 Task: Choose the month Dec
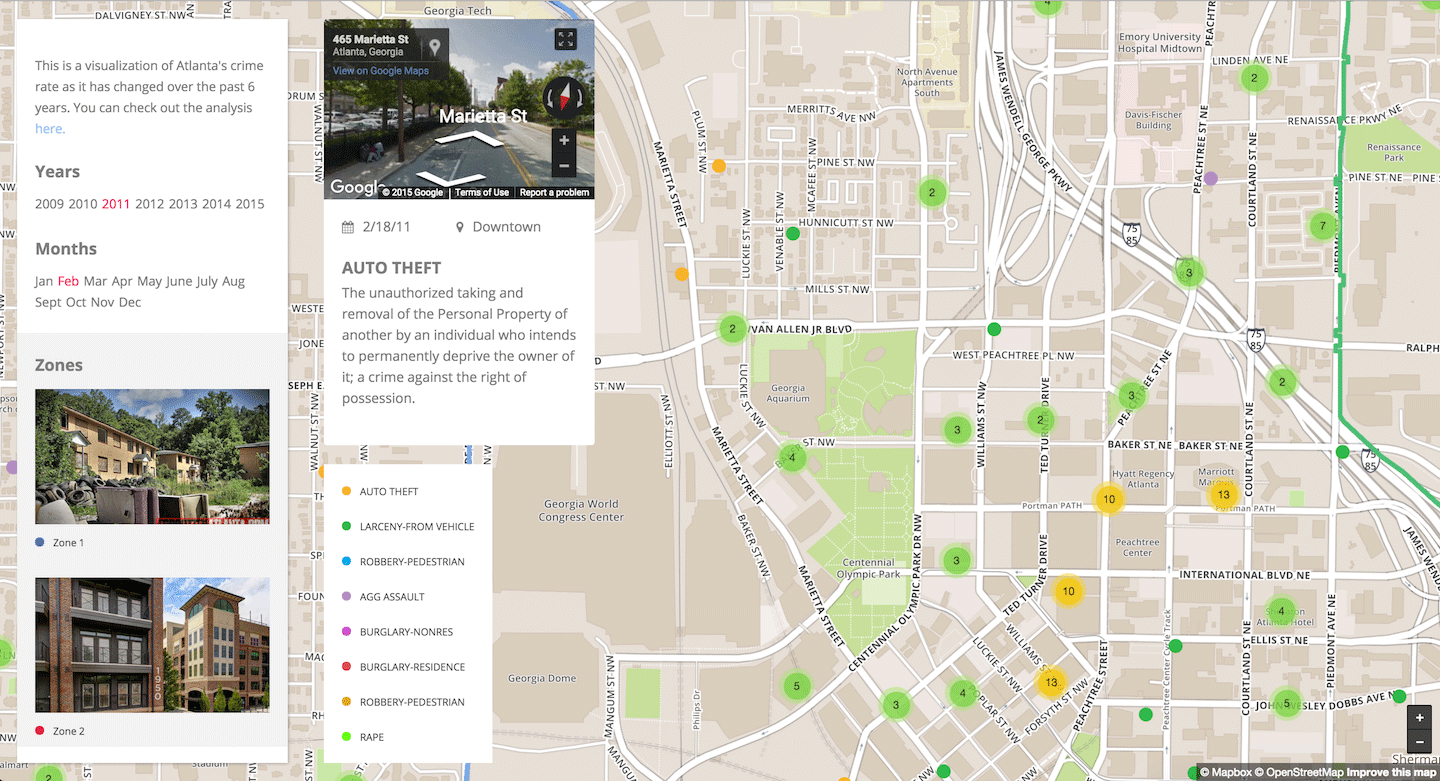coord(130,302)
